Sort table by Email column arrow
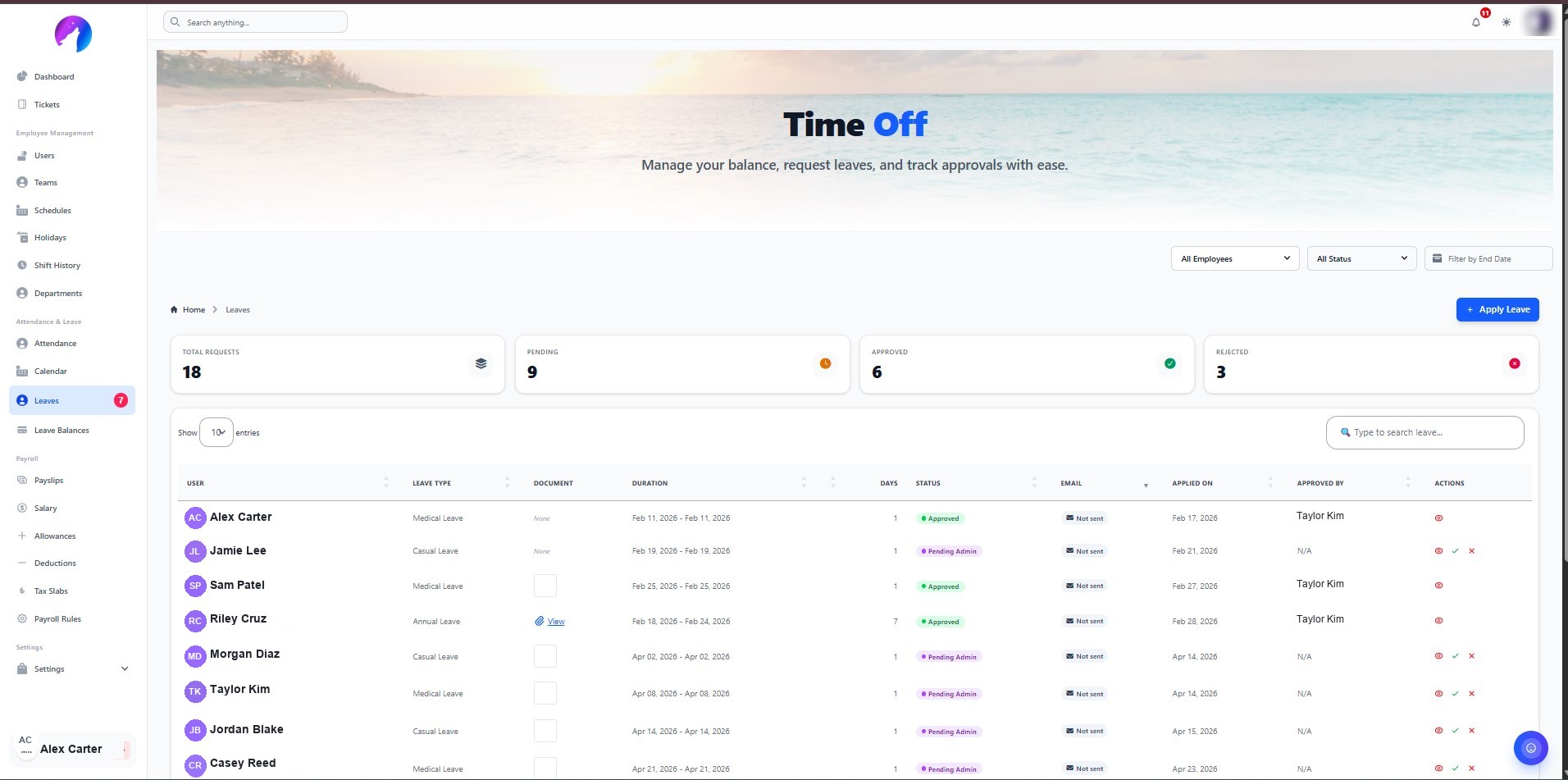The image size is (1568, 780). 1146,485
